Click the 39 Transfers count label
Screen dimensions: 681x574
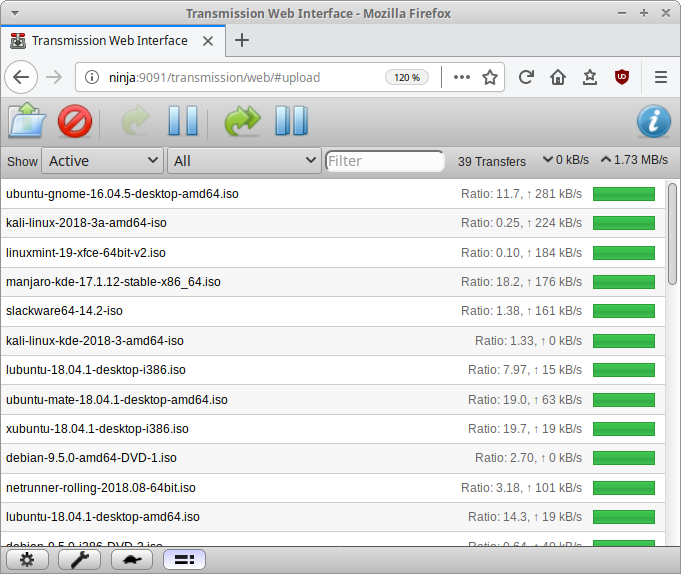tap(492, 162)
